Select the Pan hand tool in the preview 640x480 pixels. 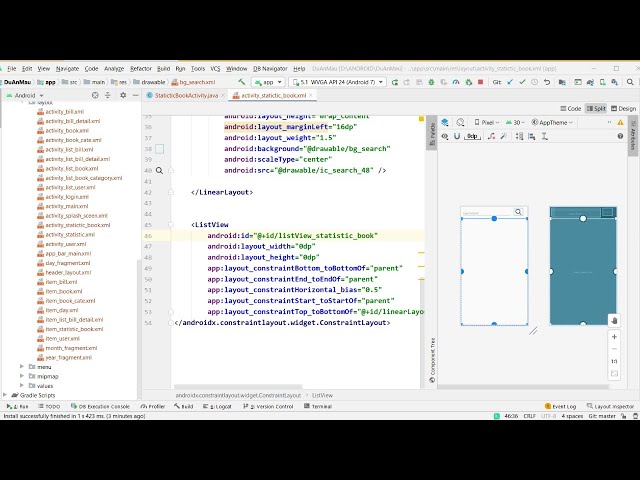pyautogui.click(x=614, y=321)
